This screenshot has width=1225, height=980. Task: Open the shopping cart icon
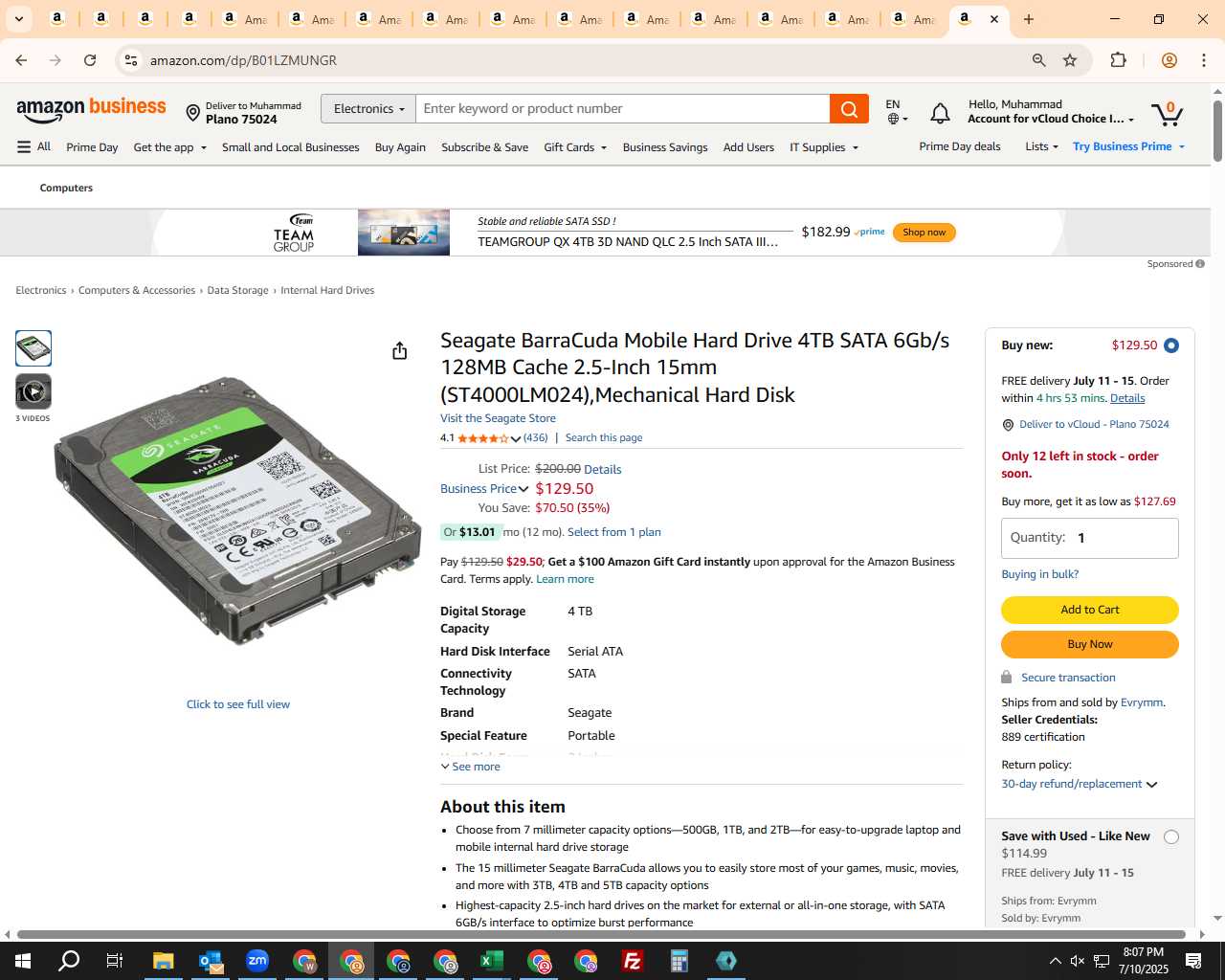tap(1168, 113)
